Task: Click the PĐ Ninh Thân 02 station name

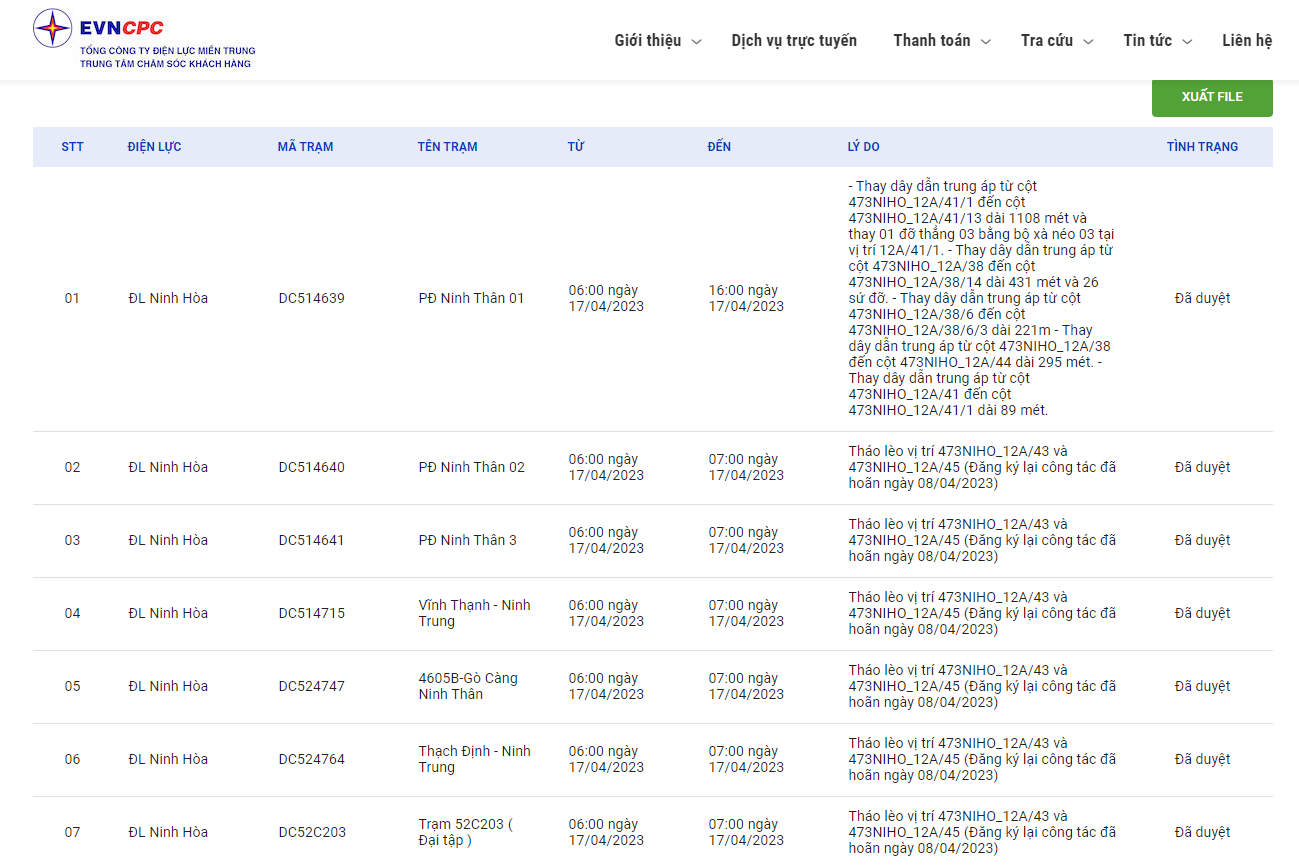Action: 471,467
